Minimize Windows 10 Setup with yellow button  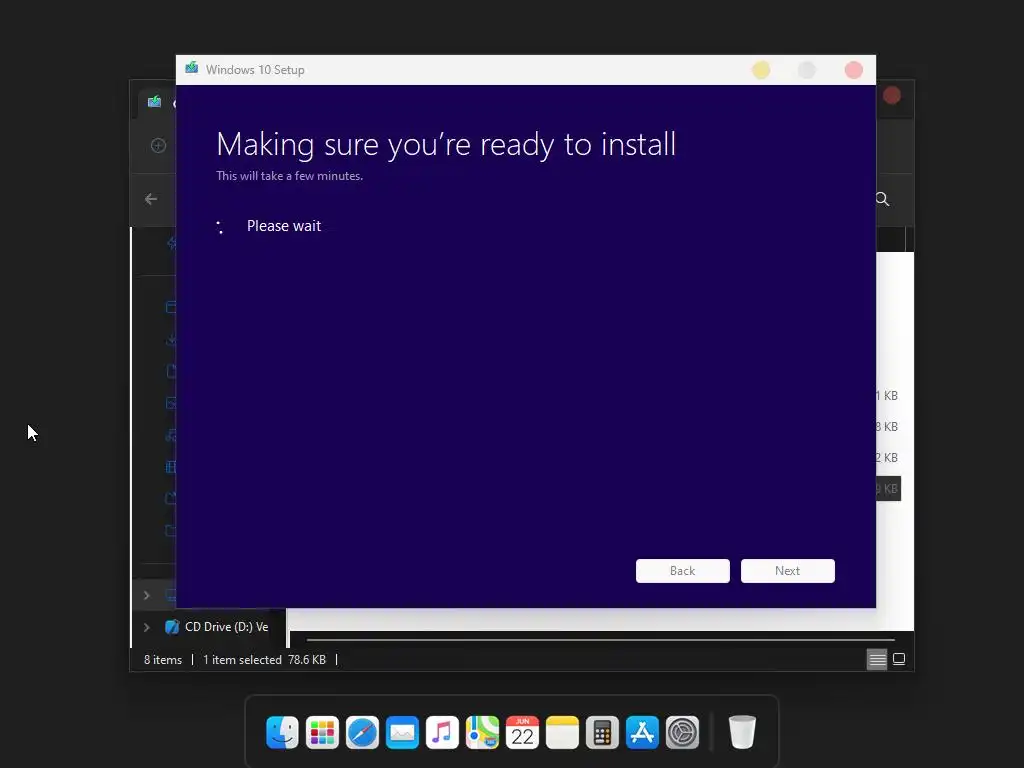pyautogui.click(x=761, y=70)
